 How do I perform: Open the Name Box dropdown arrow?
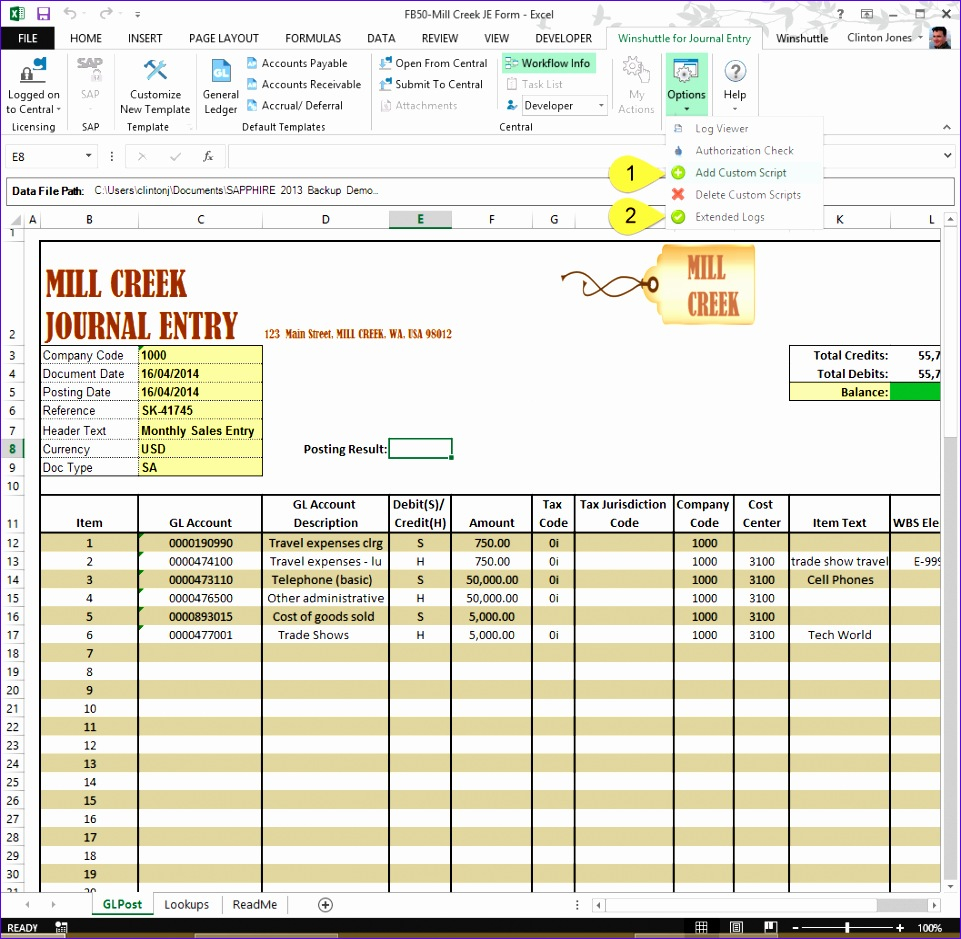[x=89, y=156]
